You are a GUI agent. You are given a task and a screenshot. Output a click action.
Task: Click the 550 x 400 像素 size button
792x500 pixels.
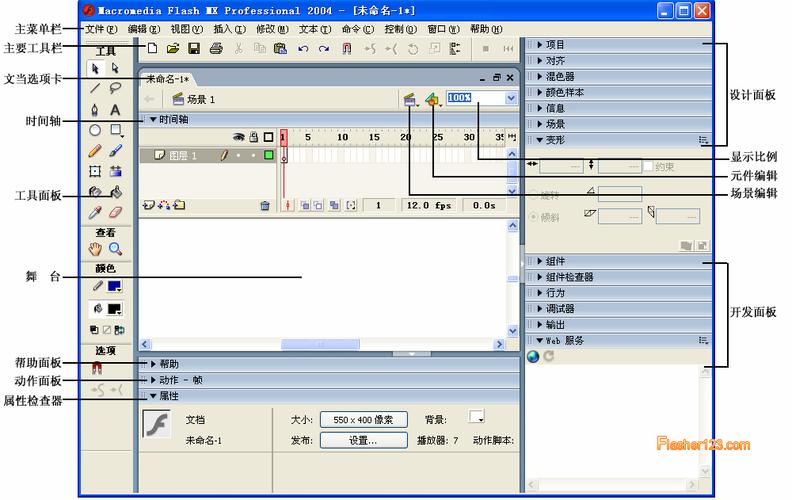click(x=363, y=420)
